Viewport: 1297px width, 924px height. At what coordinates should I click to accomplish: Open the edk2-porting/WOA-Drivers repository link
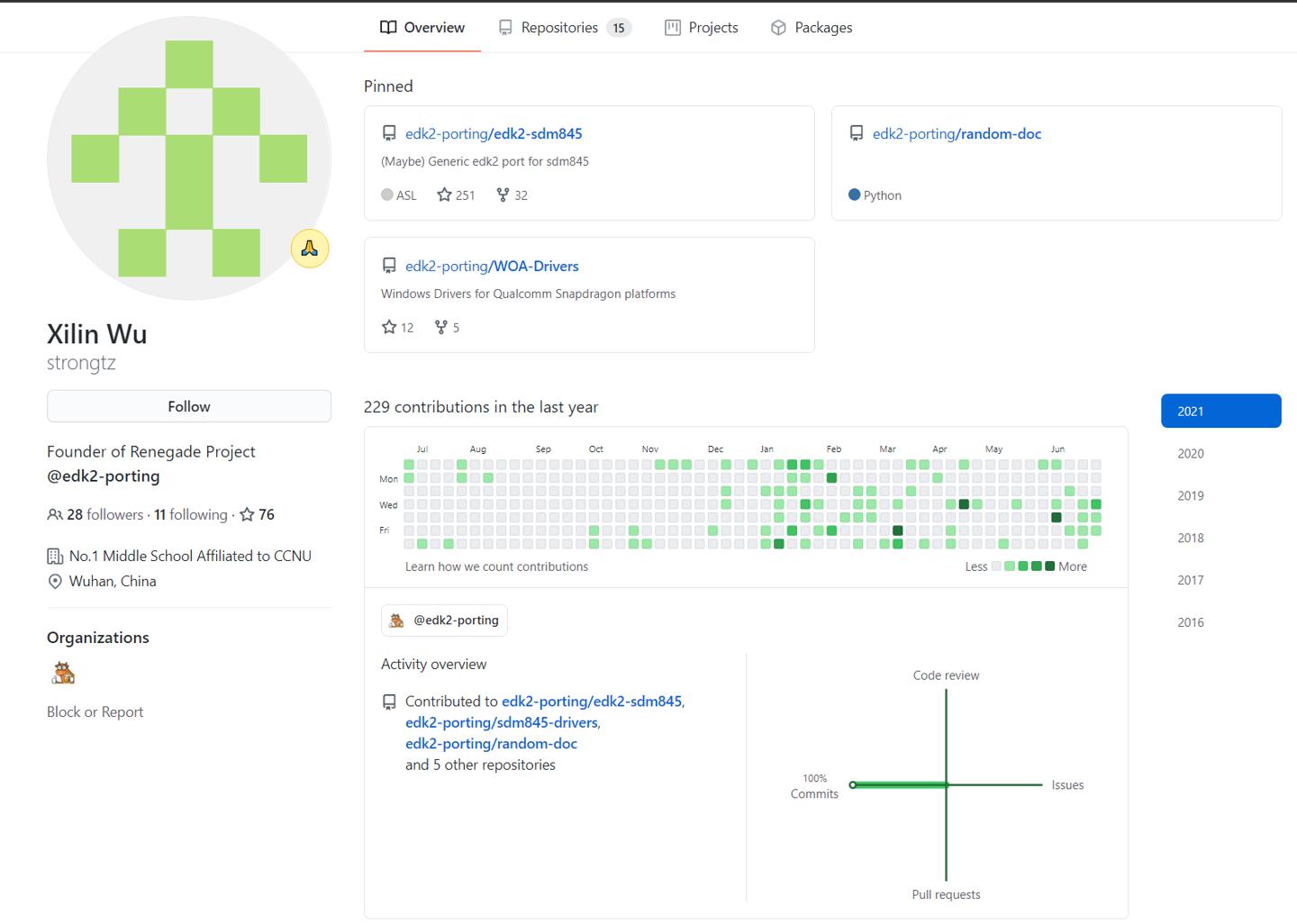click(492, 266)
